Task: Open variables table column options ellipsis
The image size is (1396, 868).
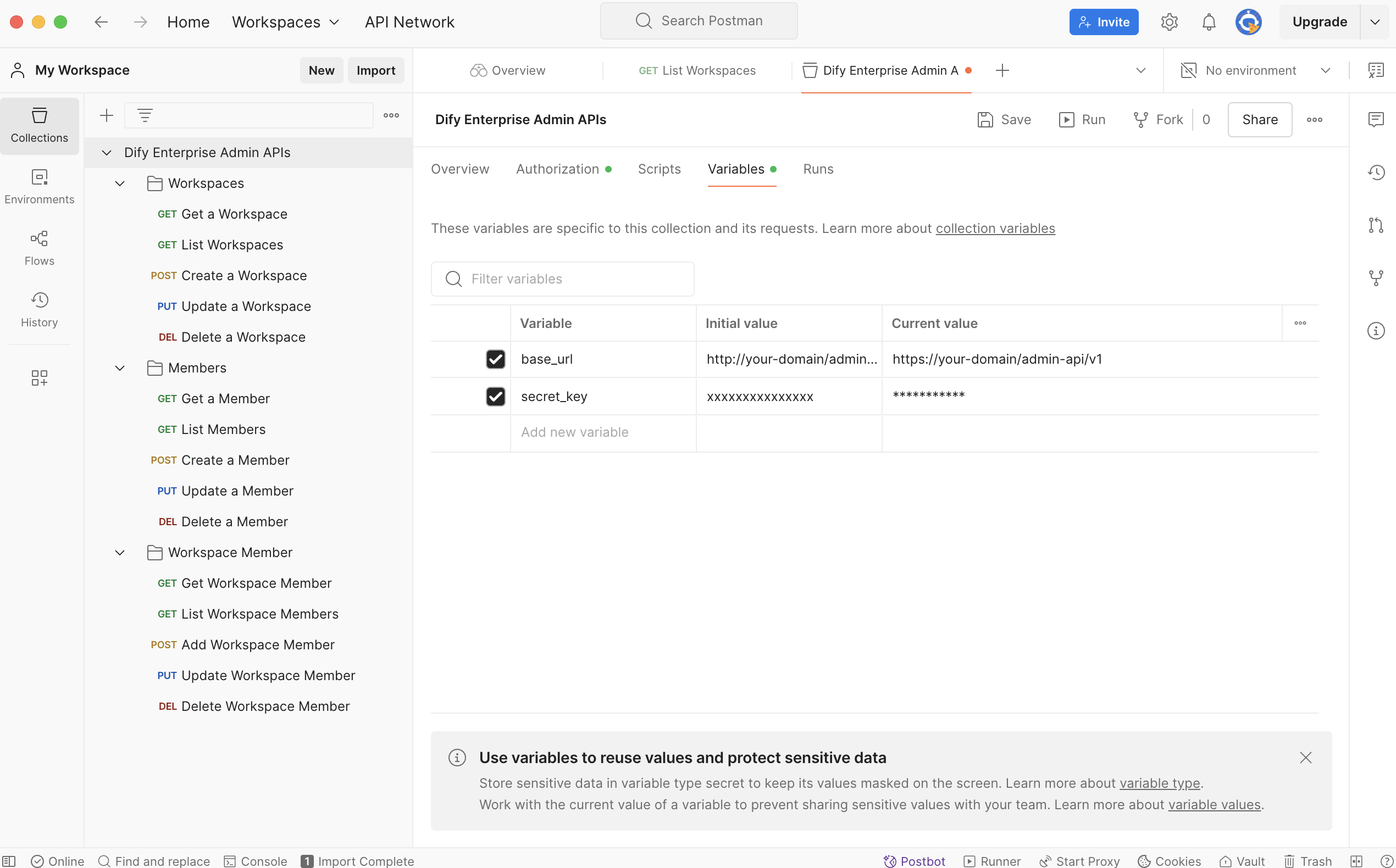Action: pyautogui.click(x=1299, y=323)
